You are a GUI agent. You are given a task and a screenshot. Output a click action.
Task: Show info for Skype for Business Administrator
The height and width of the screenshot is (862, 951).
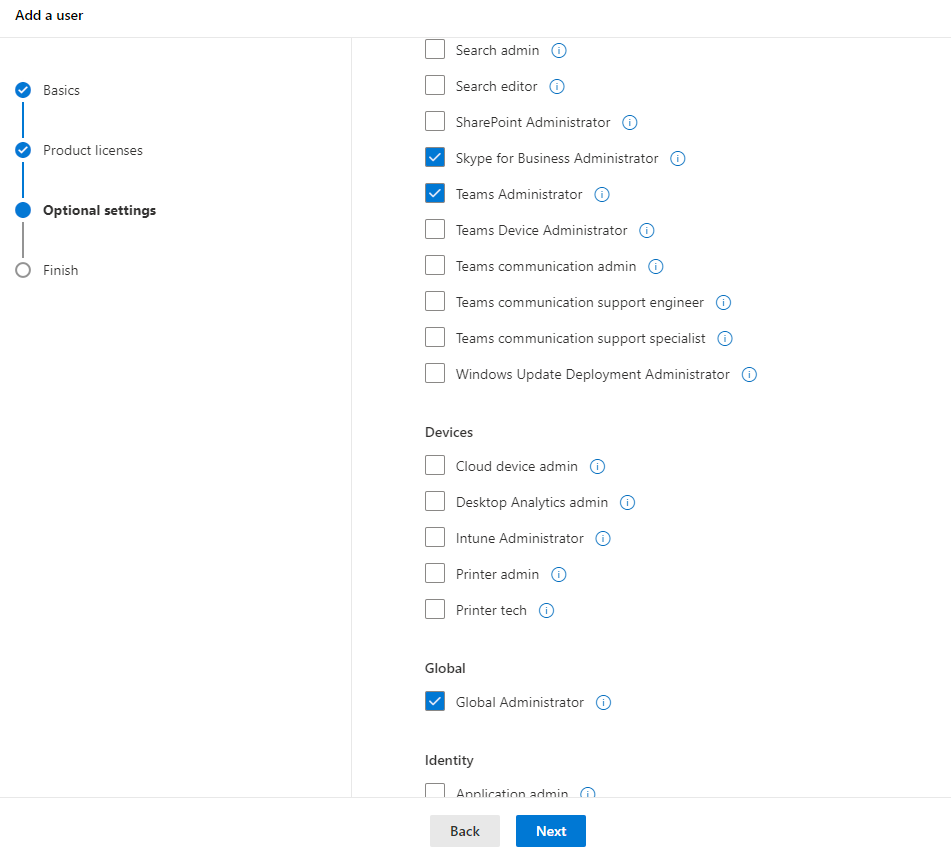click(677, 158)
